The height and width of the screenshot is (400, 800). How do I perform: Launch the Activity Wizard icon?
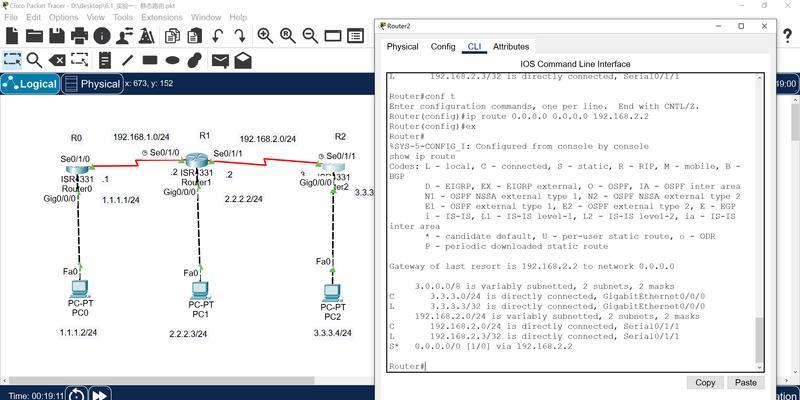(146, 36)
